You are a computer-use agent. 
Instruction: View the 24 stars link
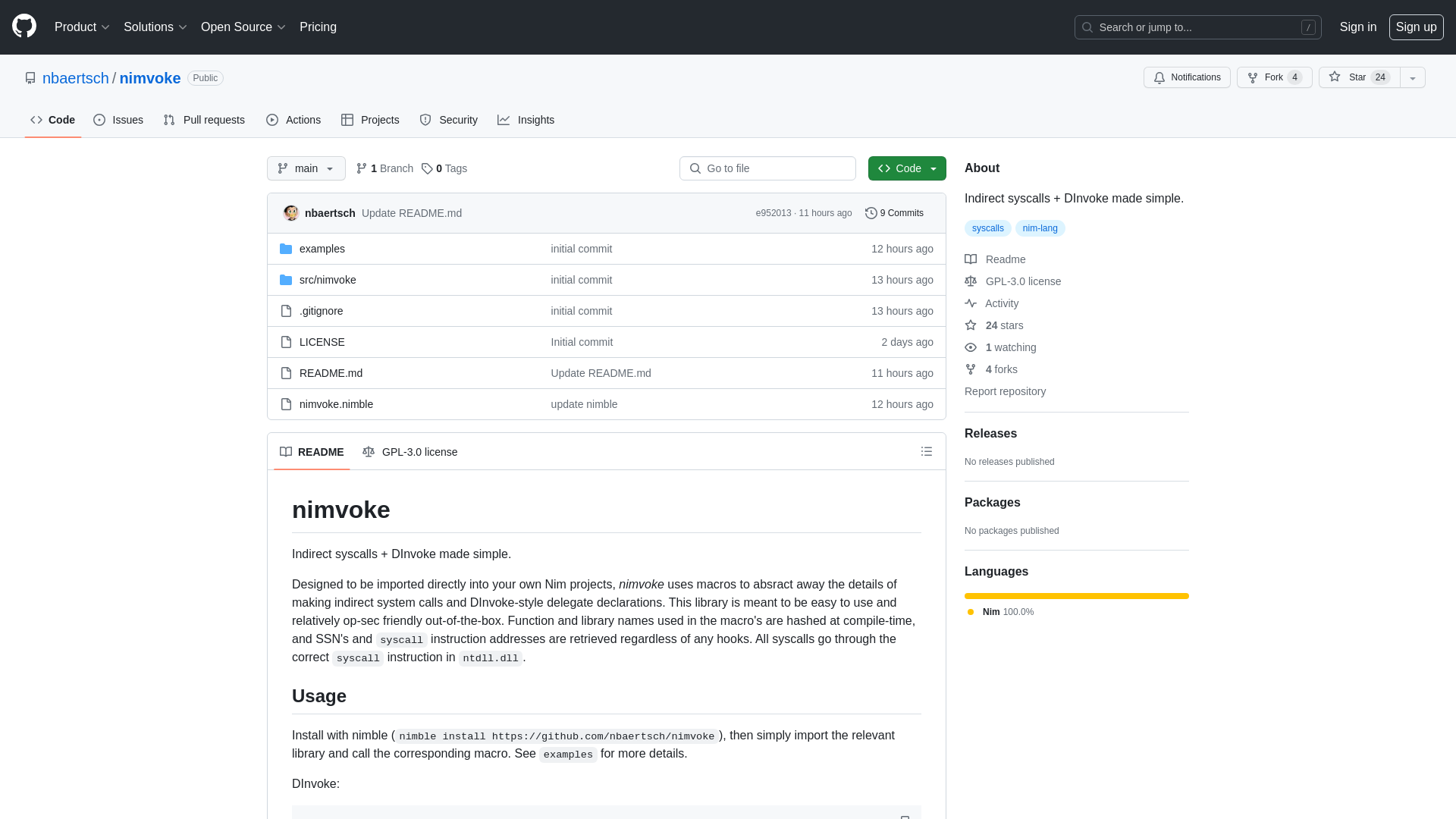994,325
